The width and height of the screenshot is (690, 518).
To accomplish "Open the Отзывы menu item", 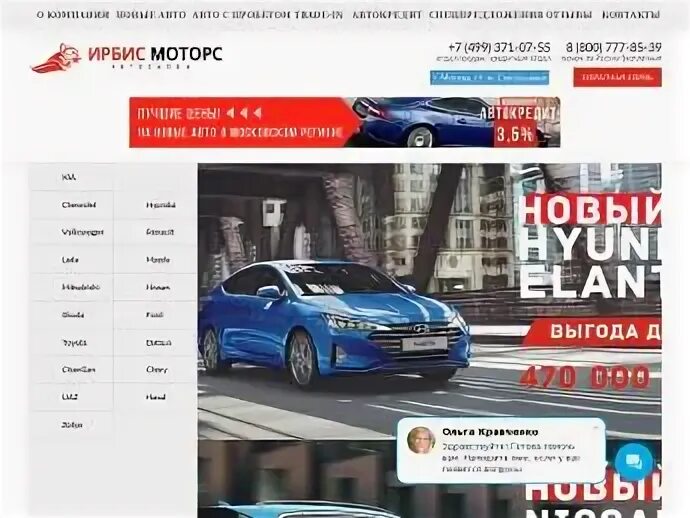I will coord(569,15).
